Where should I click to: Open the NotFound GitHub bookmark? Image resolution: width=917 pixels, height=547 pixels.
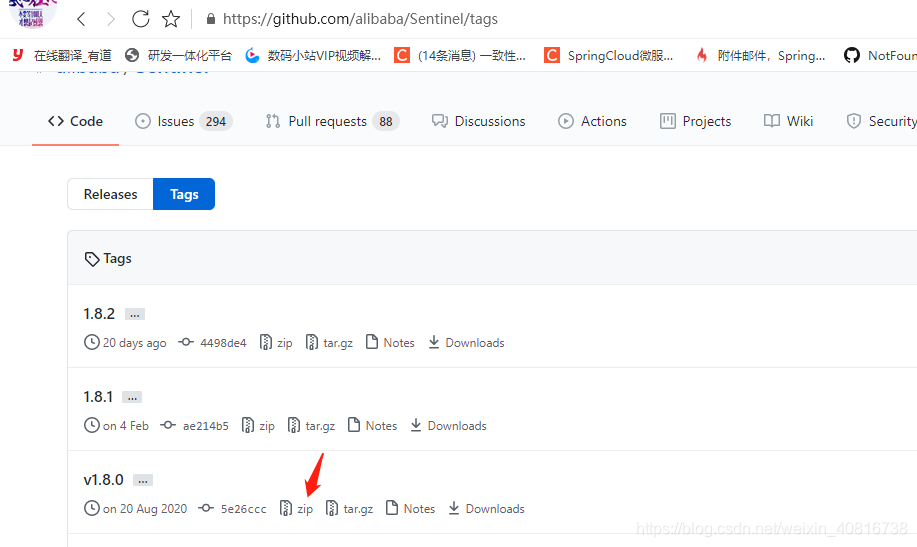tap(880, 56)
